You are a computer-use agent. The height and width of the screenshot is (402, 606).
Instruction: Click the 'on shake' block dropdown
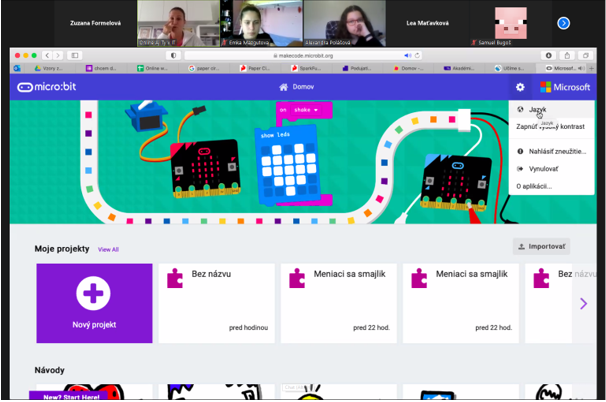pos(305,110)
